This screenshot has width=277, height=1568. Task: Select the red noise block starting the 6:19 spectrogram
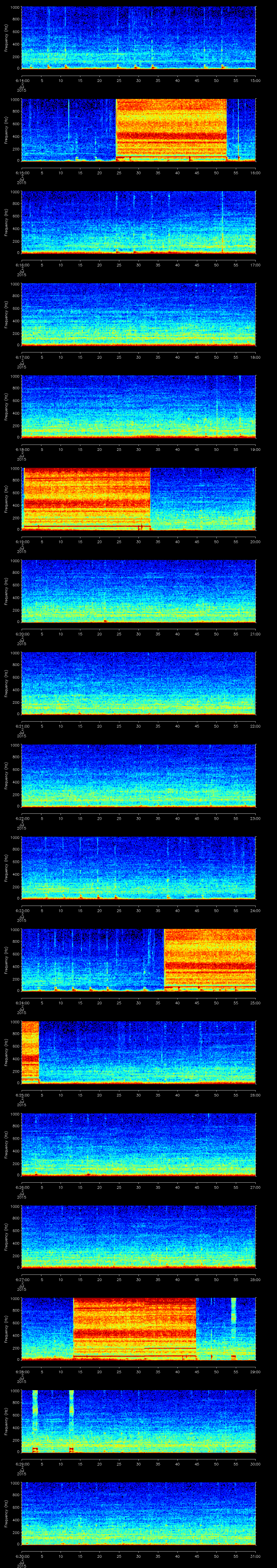87,499
